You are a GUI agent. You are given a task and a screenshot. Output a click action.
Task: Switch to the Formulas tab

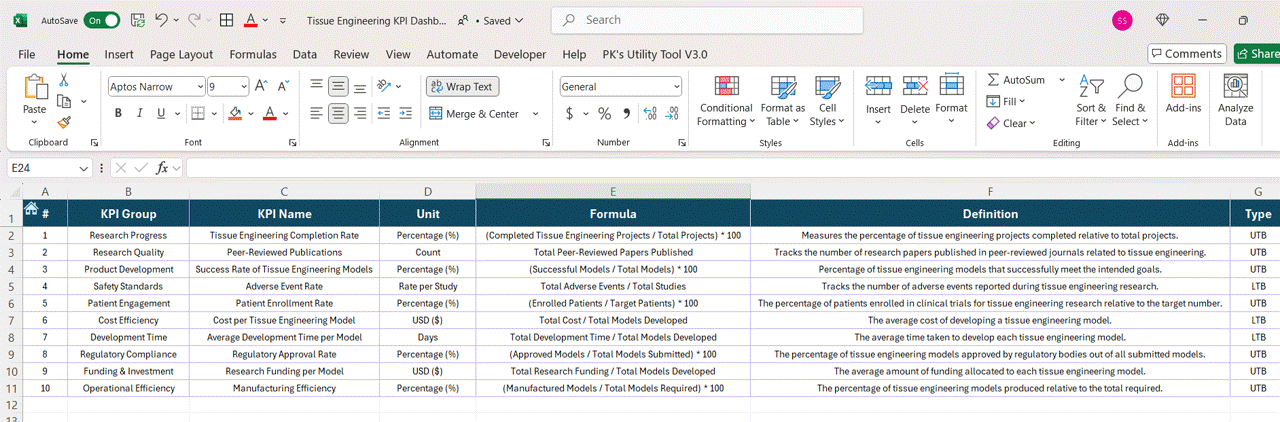253,54
